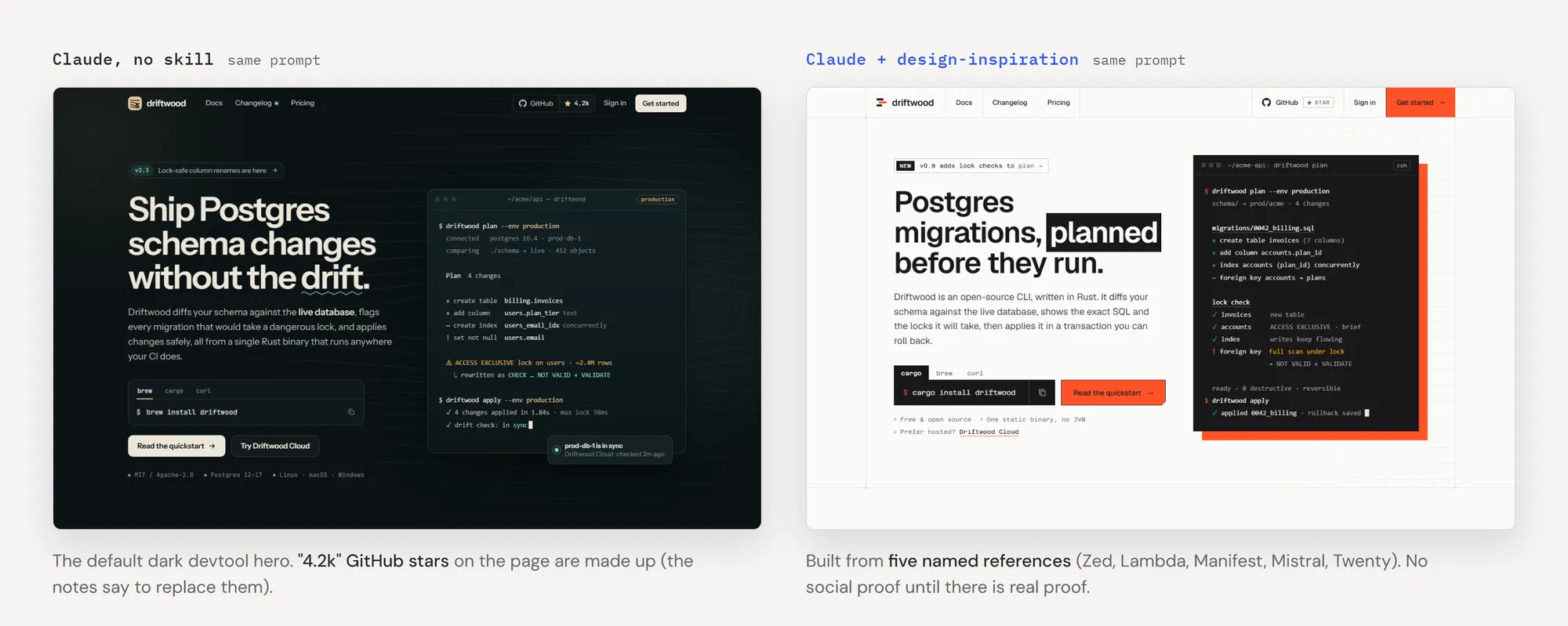Open the underlined Driftwood Cloud link
This screenshot has width=1568, height=626.
[989, 432]
